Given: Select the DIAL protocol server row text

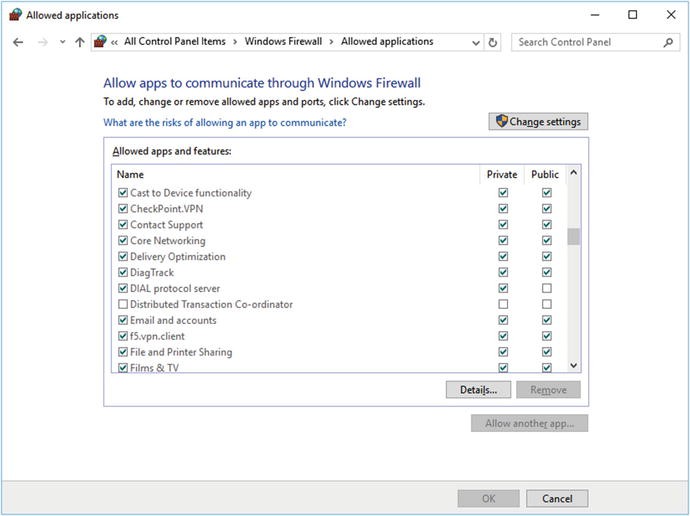Looking at the screenshot, I should pos(175,289).
